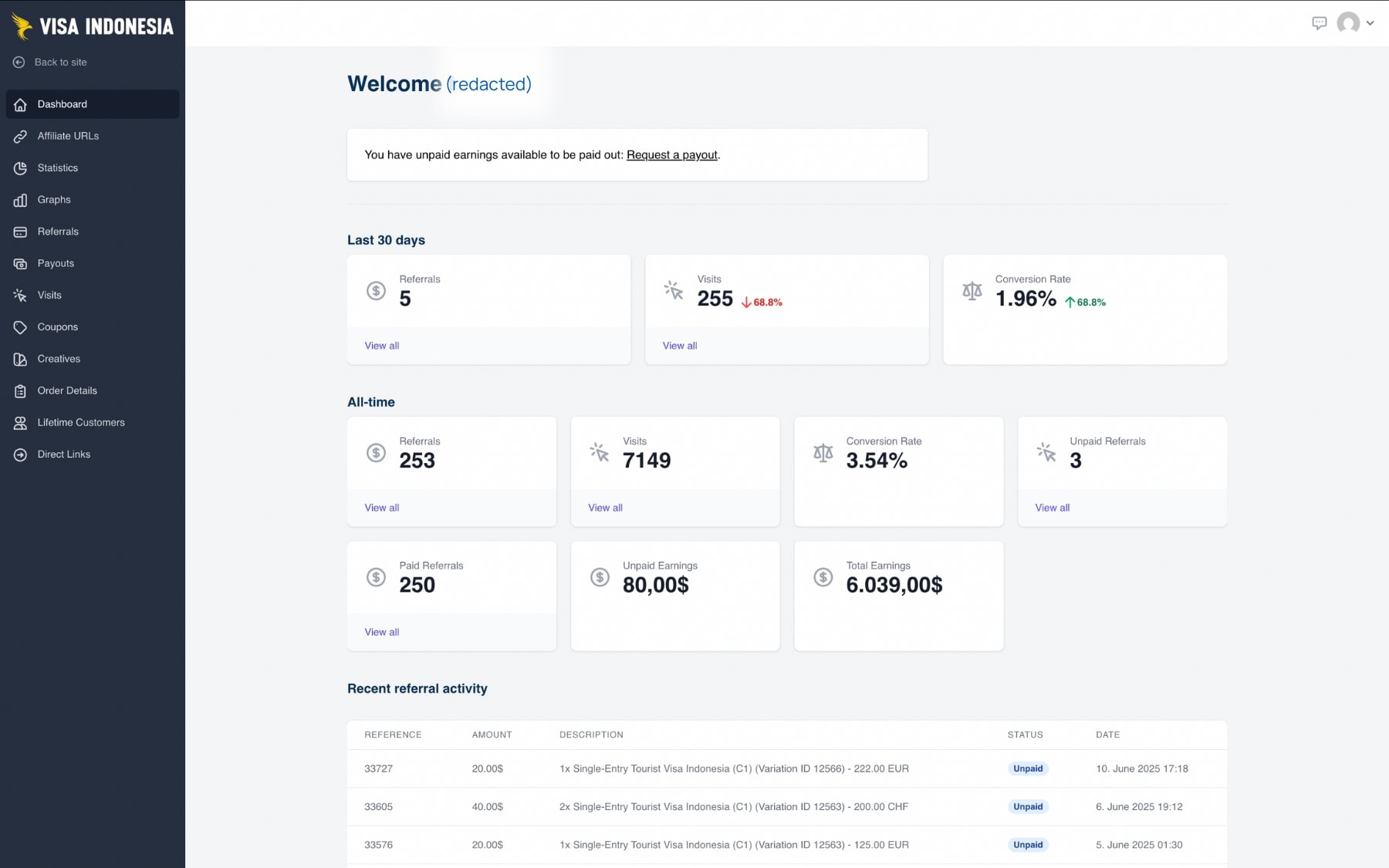Click the Request a payout link

click(671, 154)
